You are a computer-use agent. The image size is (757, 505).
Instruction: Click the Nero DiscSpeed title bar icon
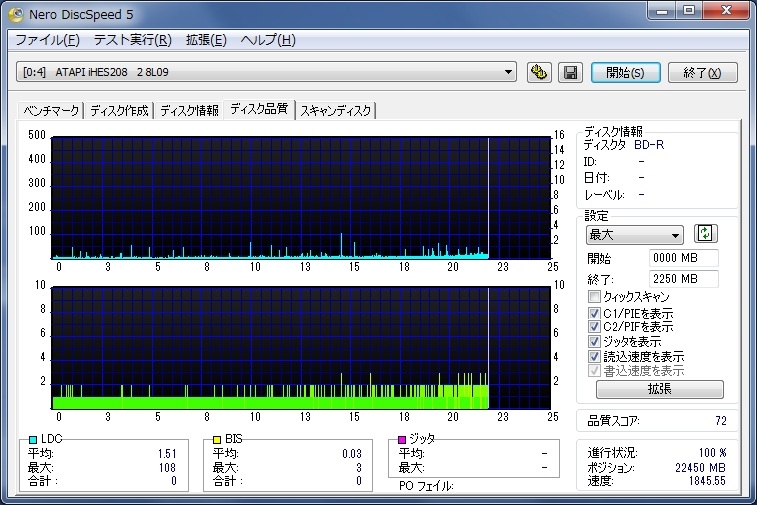tap(15, 13)
